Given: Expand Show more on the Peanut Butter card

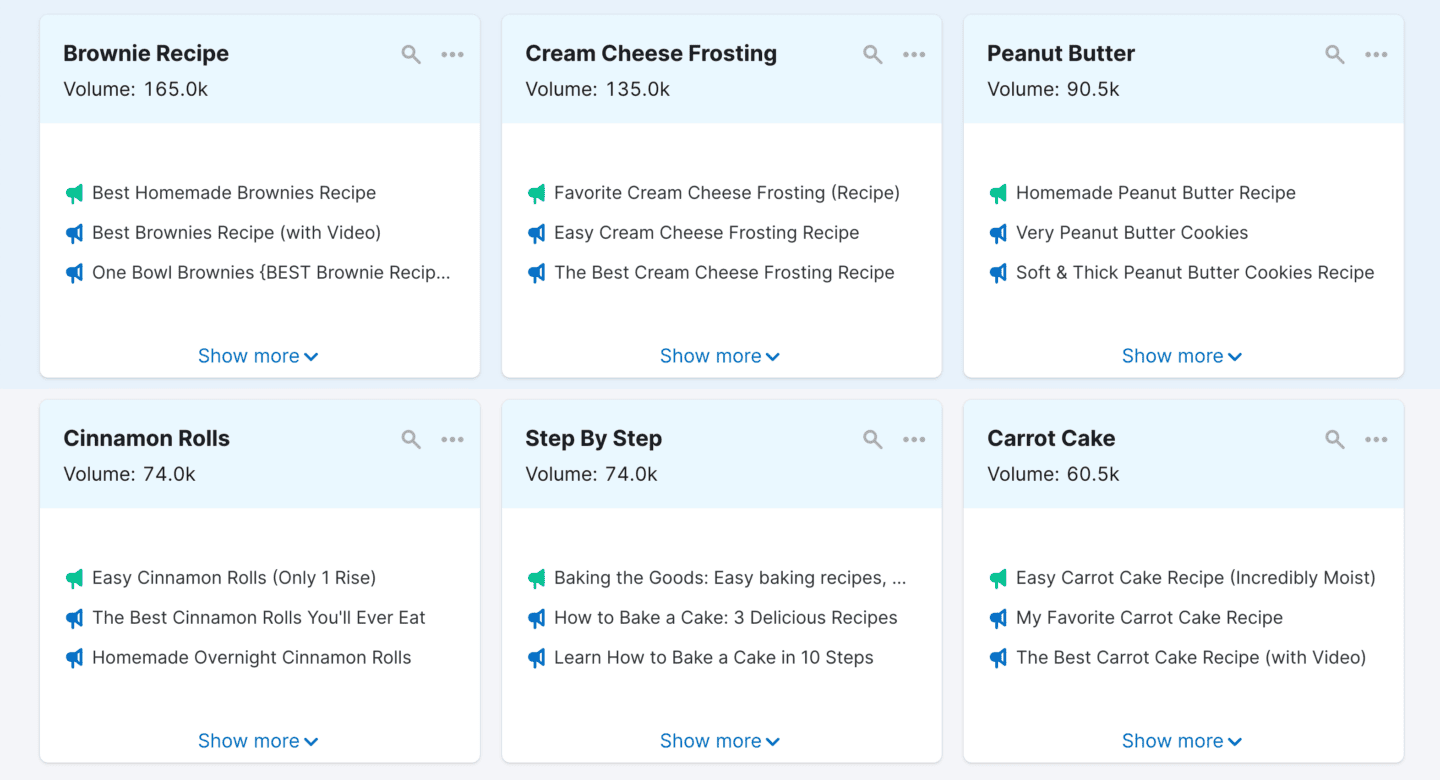Looking at the screenshot, I should [x=1181, y=355].
